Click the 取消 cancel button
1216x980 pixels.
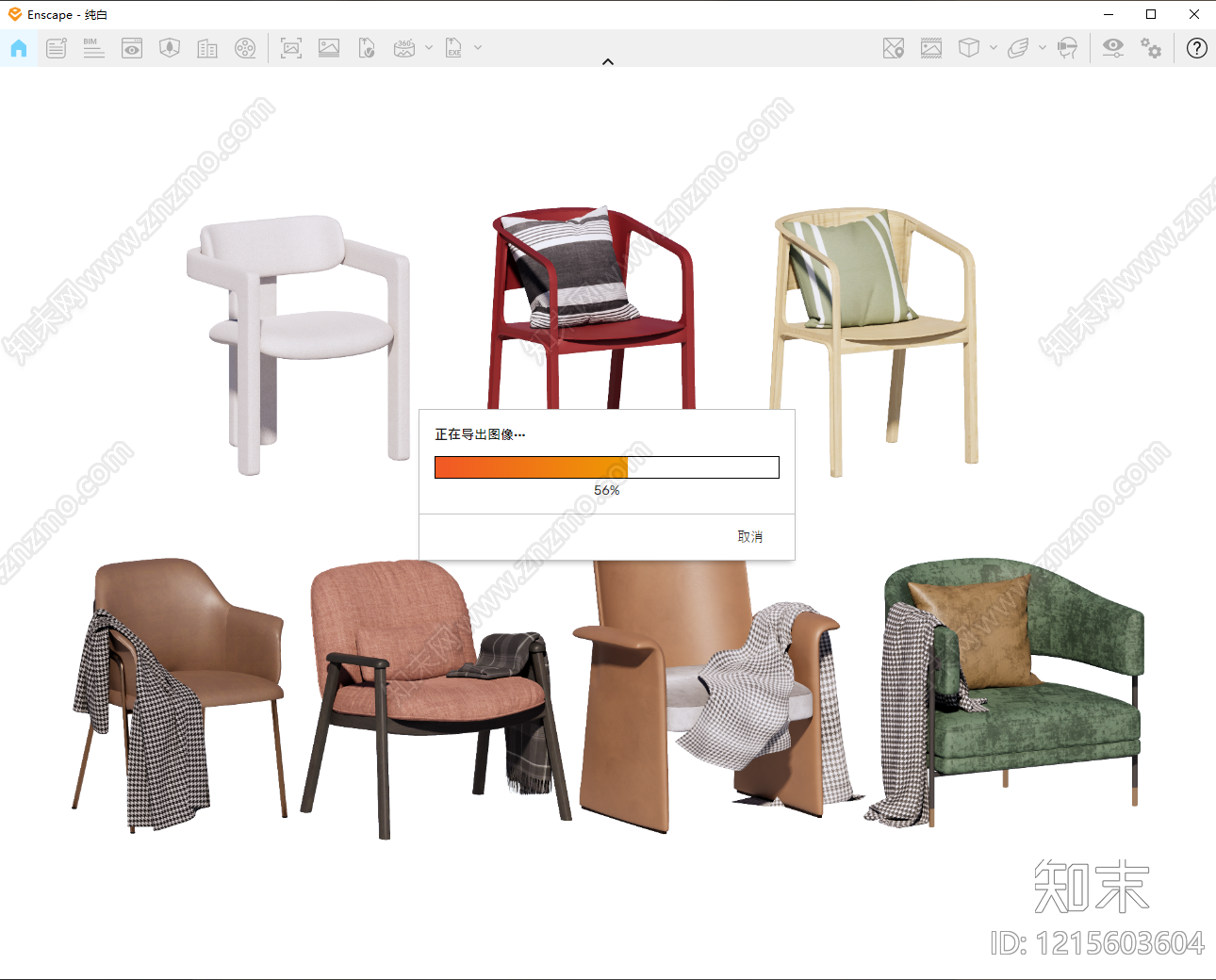(x=750, y=536)
